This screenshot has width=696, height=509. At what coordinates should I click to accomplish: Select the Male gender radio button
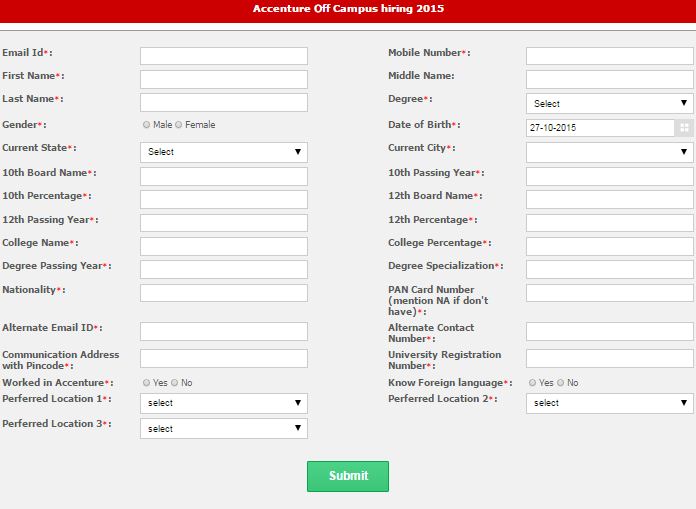pos(146,125)
